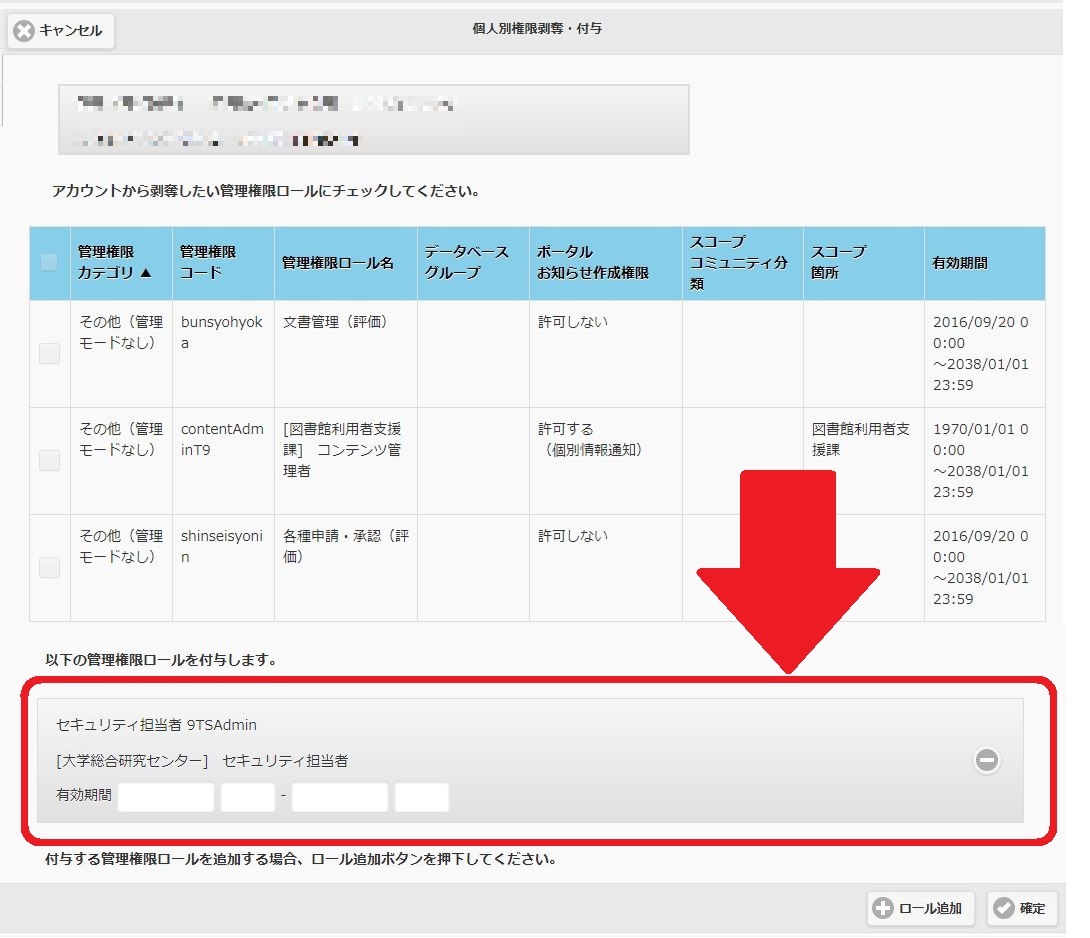Select the 文書管理（評価） role name cell
Screen dimensions: 1090x938
click(x=345, y=354)
